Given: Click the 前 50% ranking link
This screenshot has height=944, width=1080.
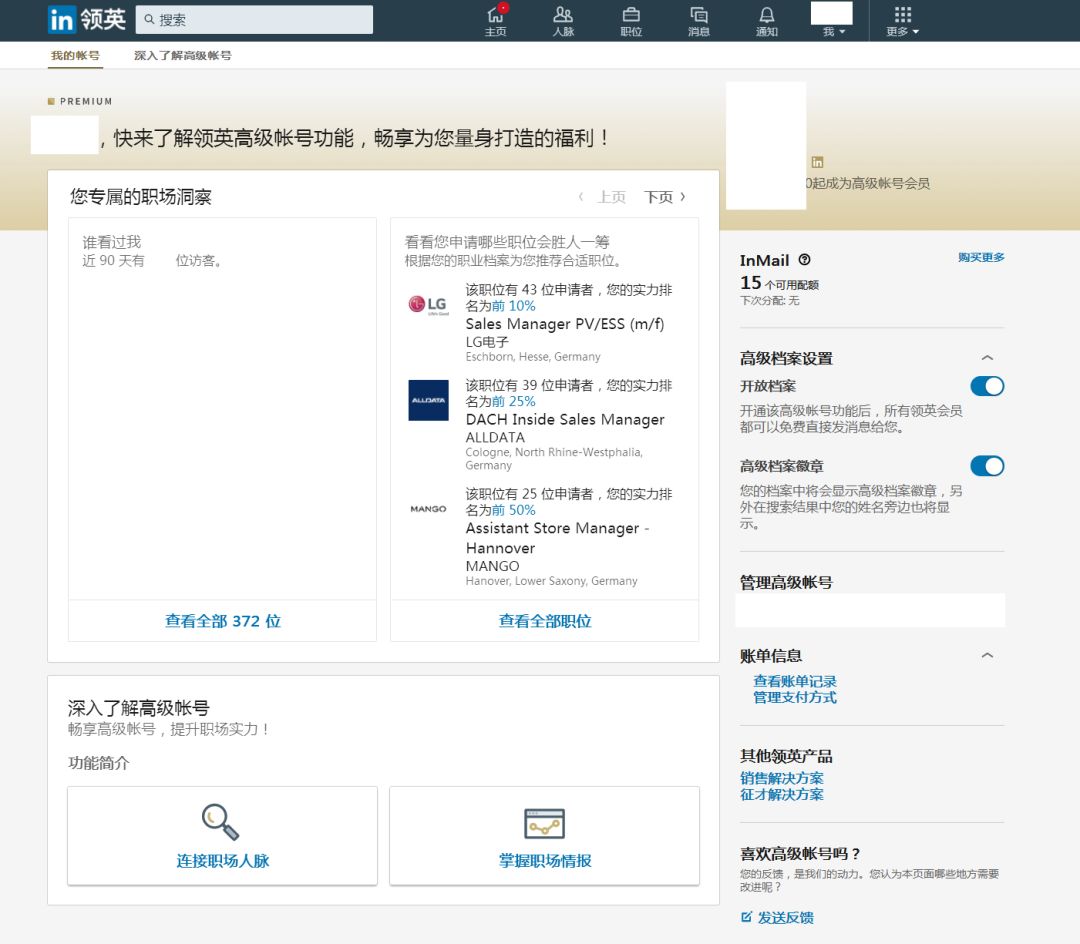Looking at the screenshot, I should pos(514,510).
